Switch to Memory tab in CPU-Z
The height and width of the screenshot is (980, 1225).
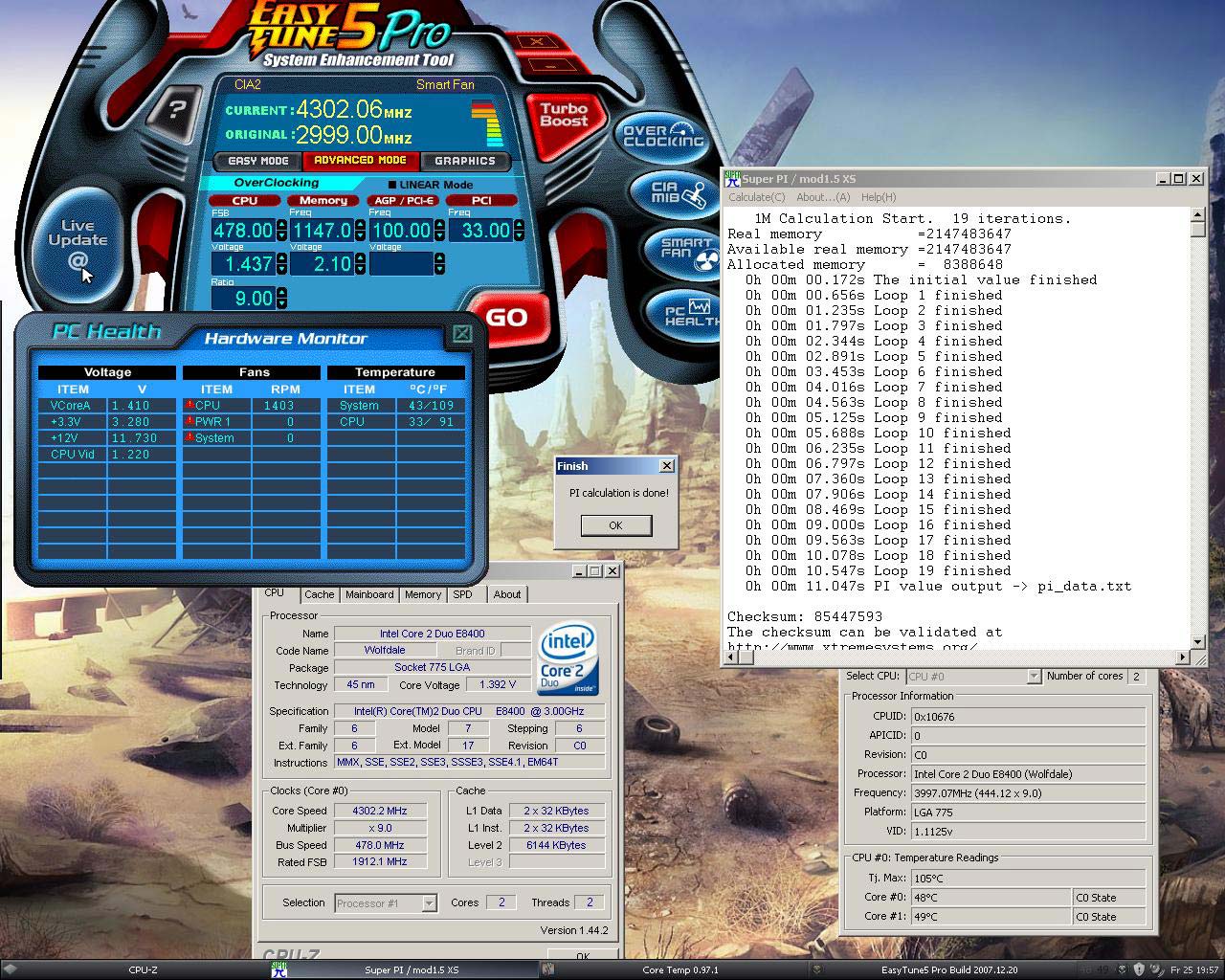(423, 594)
